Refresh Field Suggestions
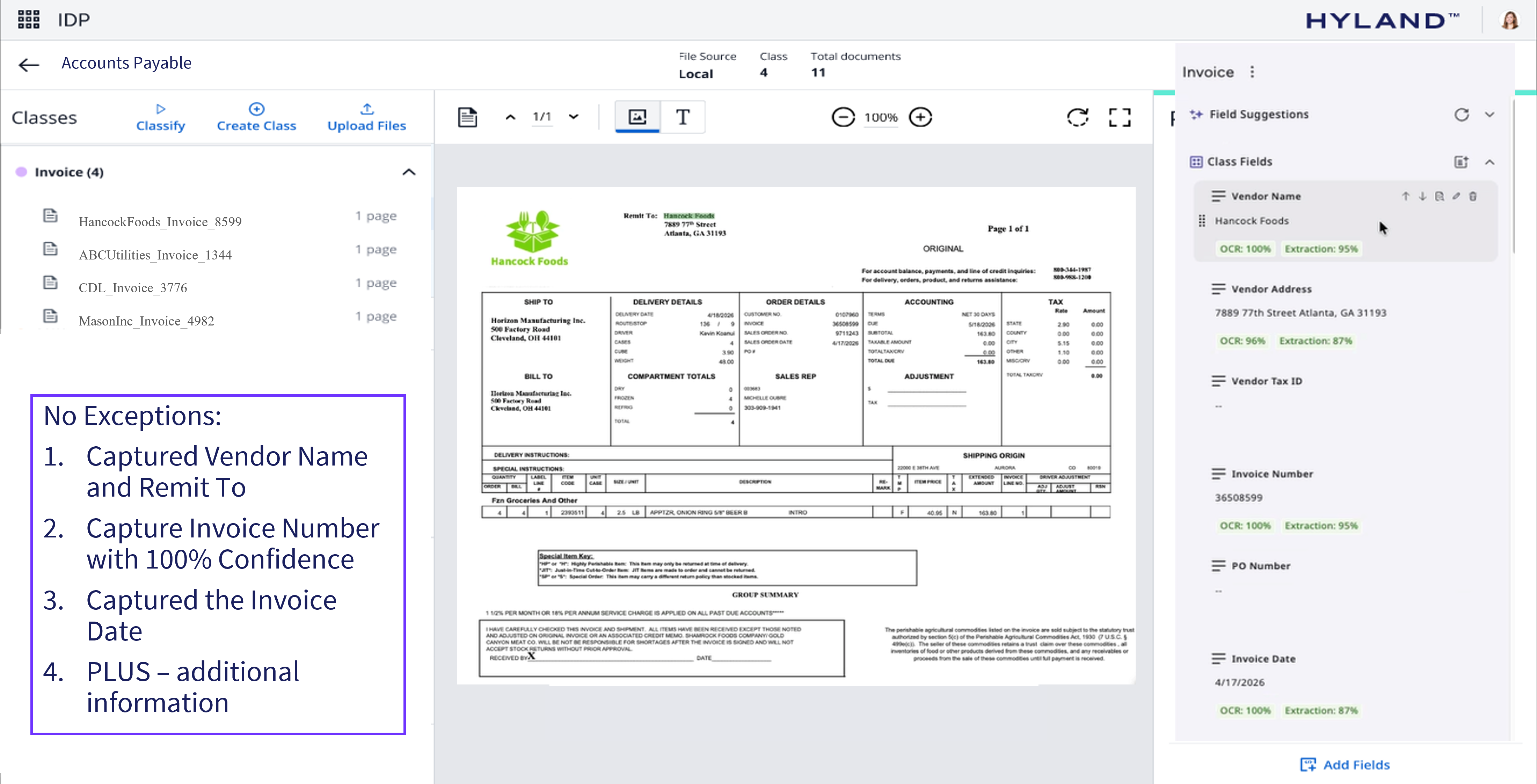 click(x=1461, y=114)
